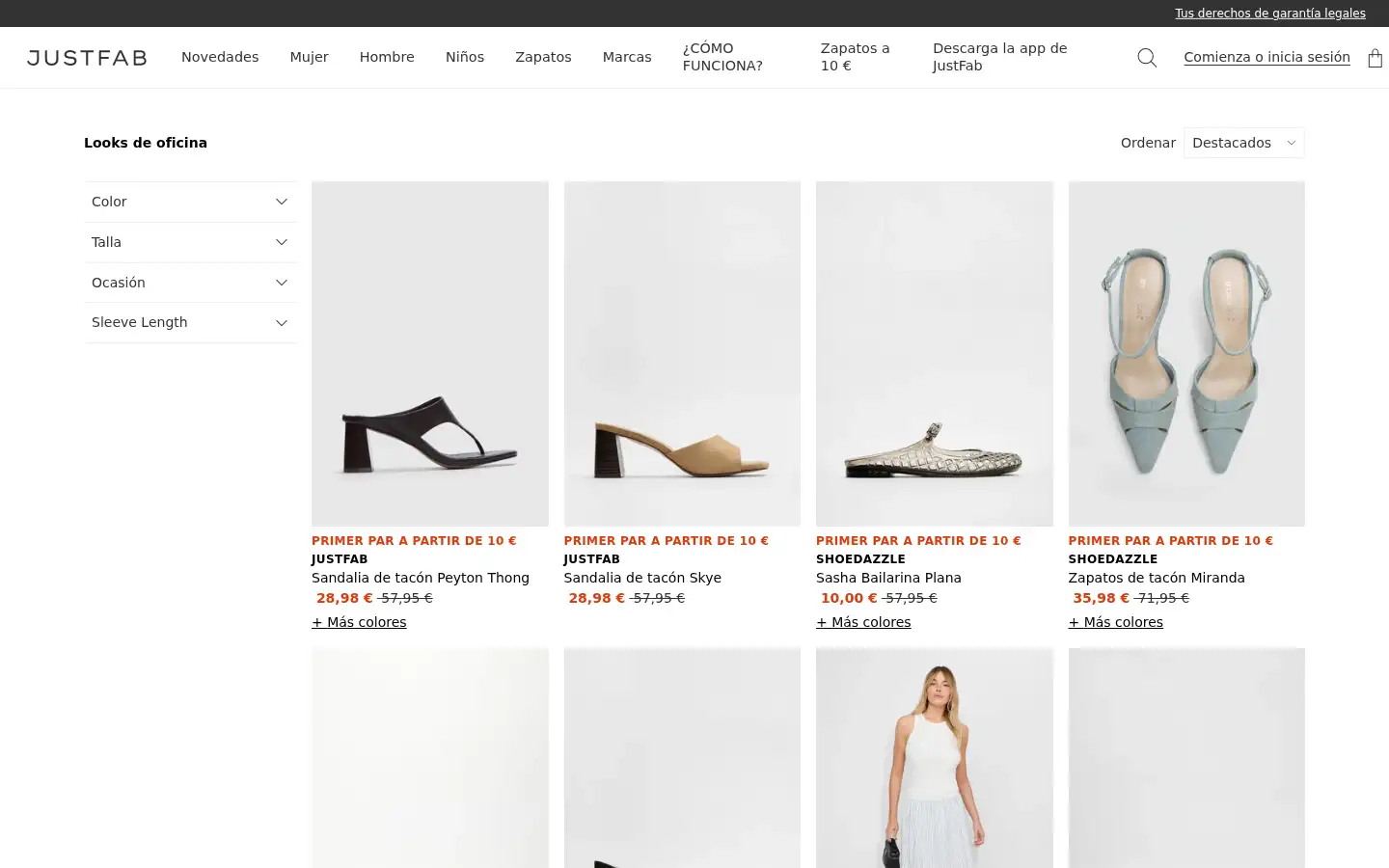The height and width of the screenshot is (868, 1389).
Task: Click Más colores under Sasha Bailarina
Action: tap(863, 622)
